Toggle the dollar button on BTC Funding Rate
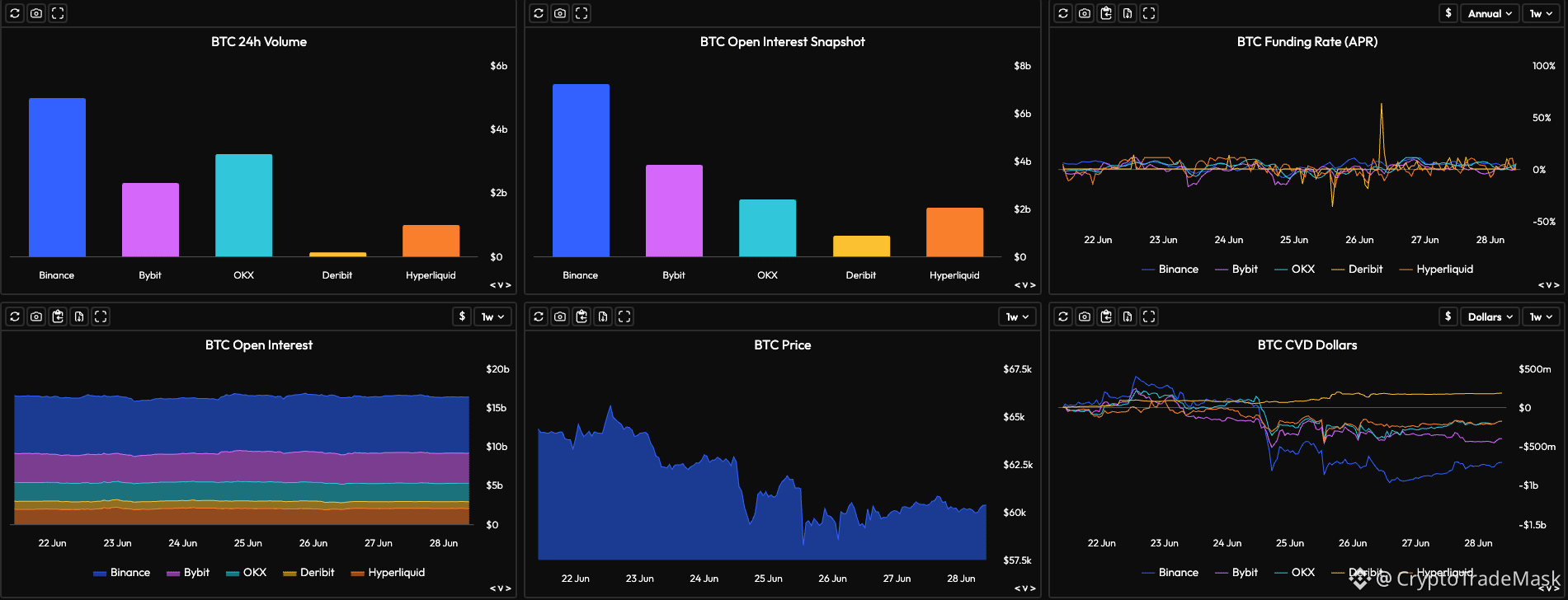The width and height of the screenshot is (1568, 600). pyautogui.click(x=1448, y=13)
